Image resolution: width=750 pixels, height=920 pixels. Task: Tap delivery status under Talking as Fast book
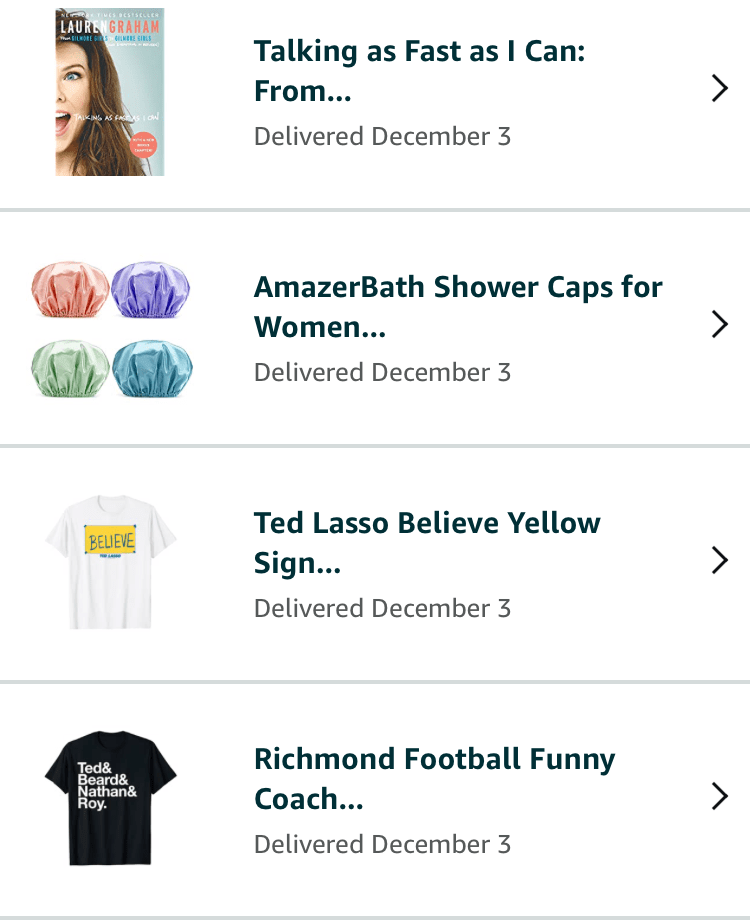(x=382, y=136)
